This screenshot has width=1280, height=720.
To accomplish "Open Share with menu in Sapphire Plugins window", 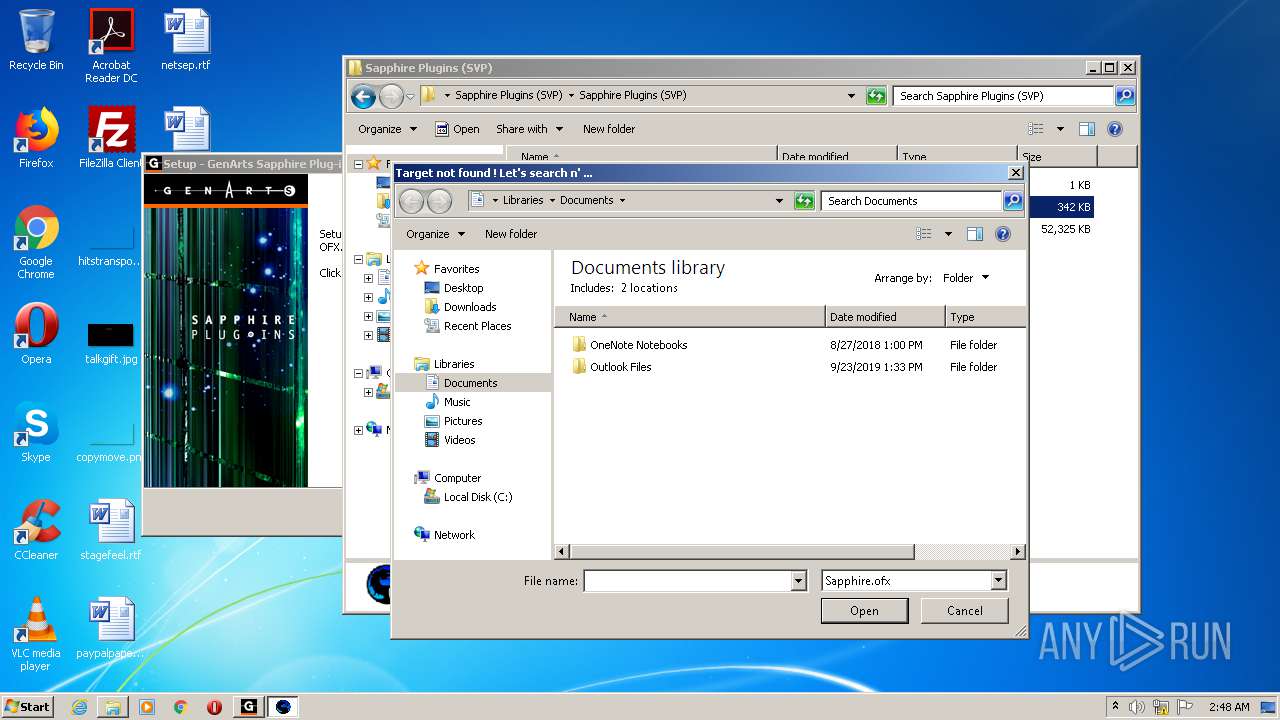I will [x=529, y=129].
